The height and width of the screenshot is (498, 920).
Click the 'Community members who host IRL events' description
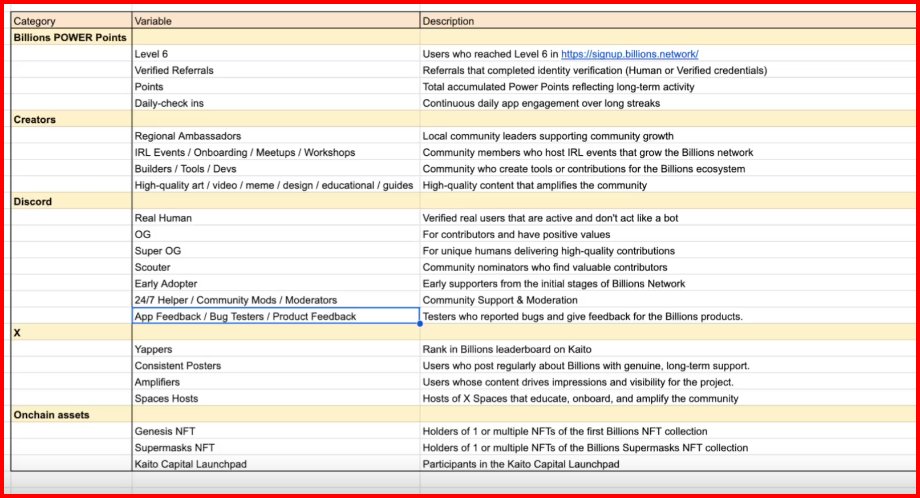click(668, 152)
